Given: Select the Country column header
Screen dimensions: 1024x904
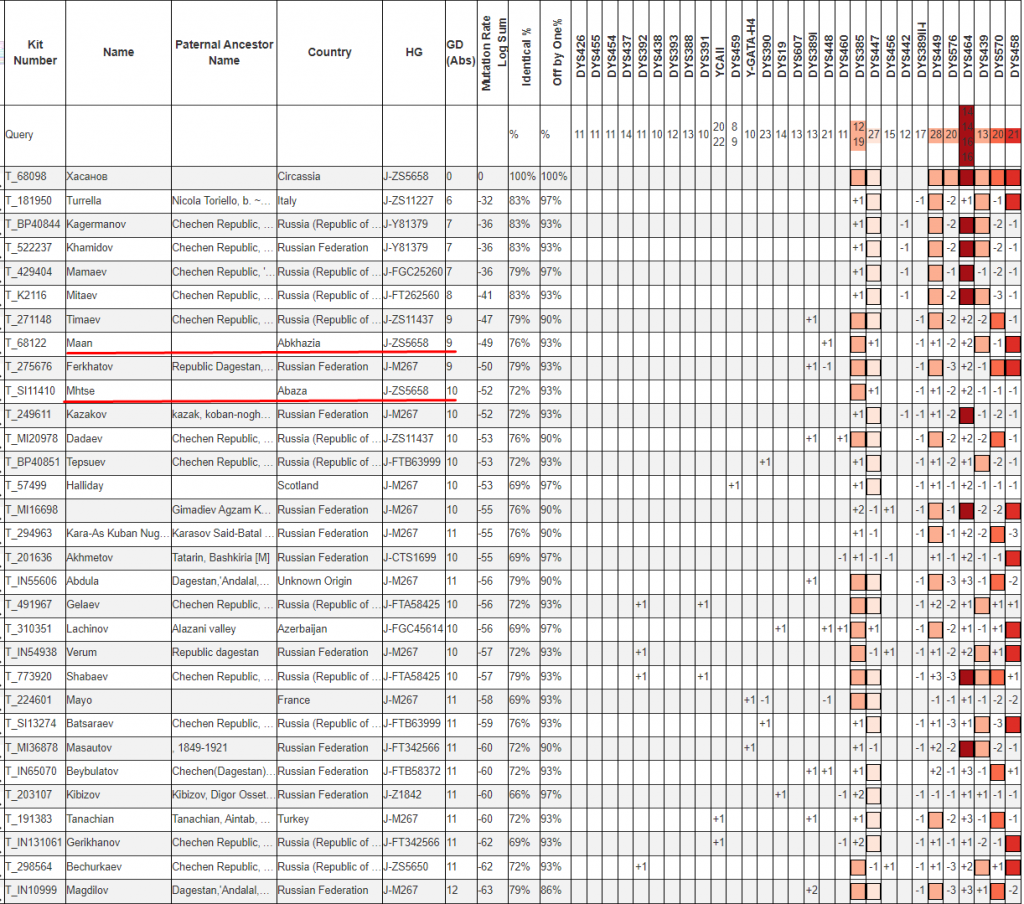Looking at the screenshot, I should click(x=329, y=52).
